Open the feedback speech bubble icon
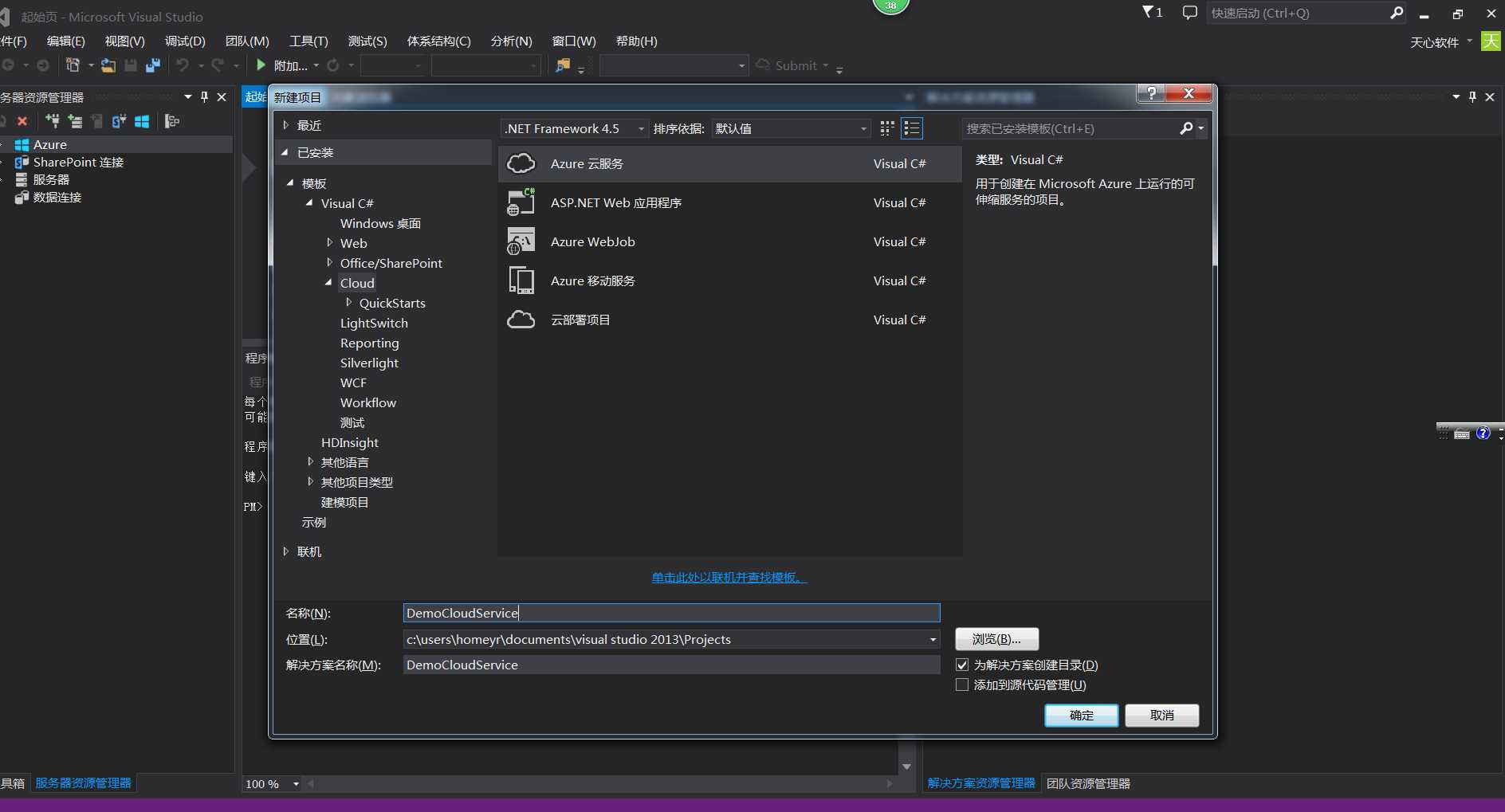The height and width of the screenshot is (812, 1505). (1190, 13)
